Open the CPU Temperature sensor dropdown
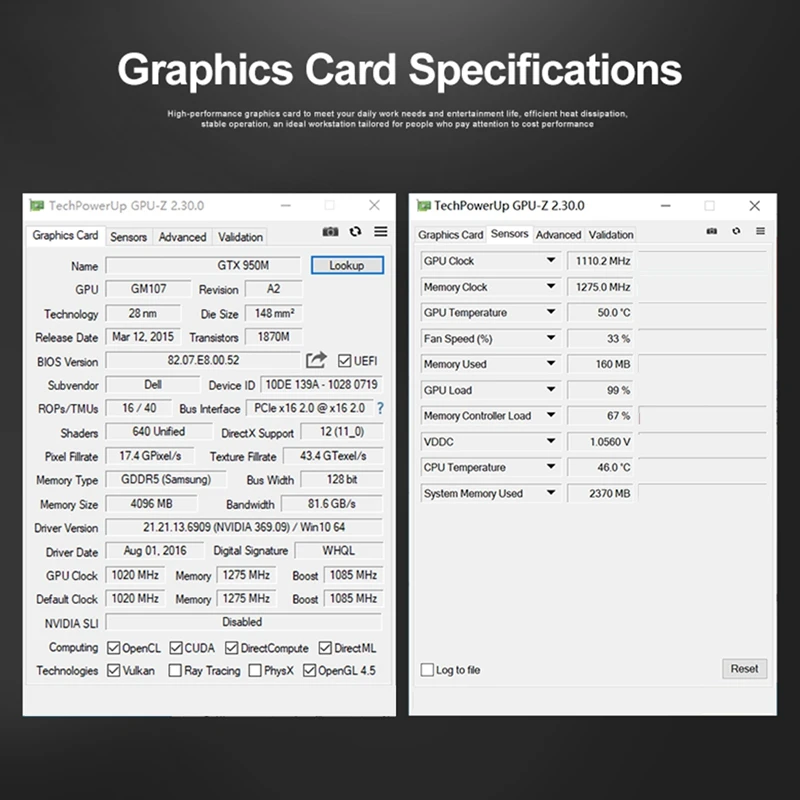Screen dimensions: 800x800 click(551, 466)
